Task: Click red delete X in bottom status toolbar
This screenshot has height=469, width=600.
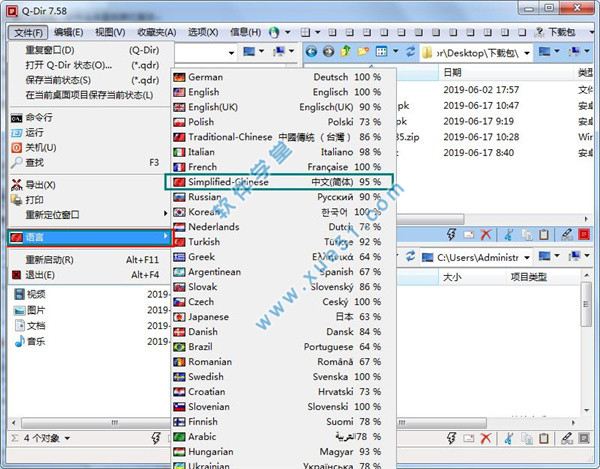Action: click(x=486, y=438)
